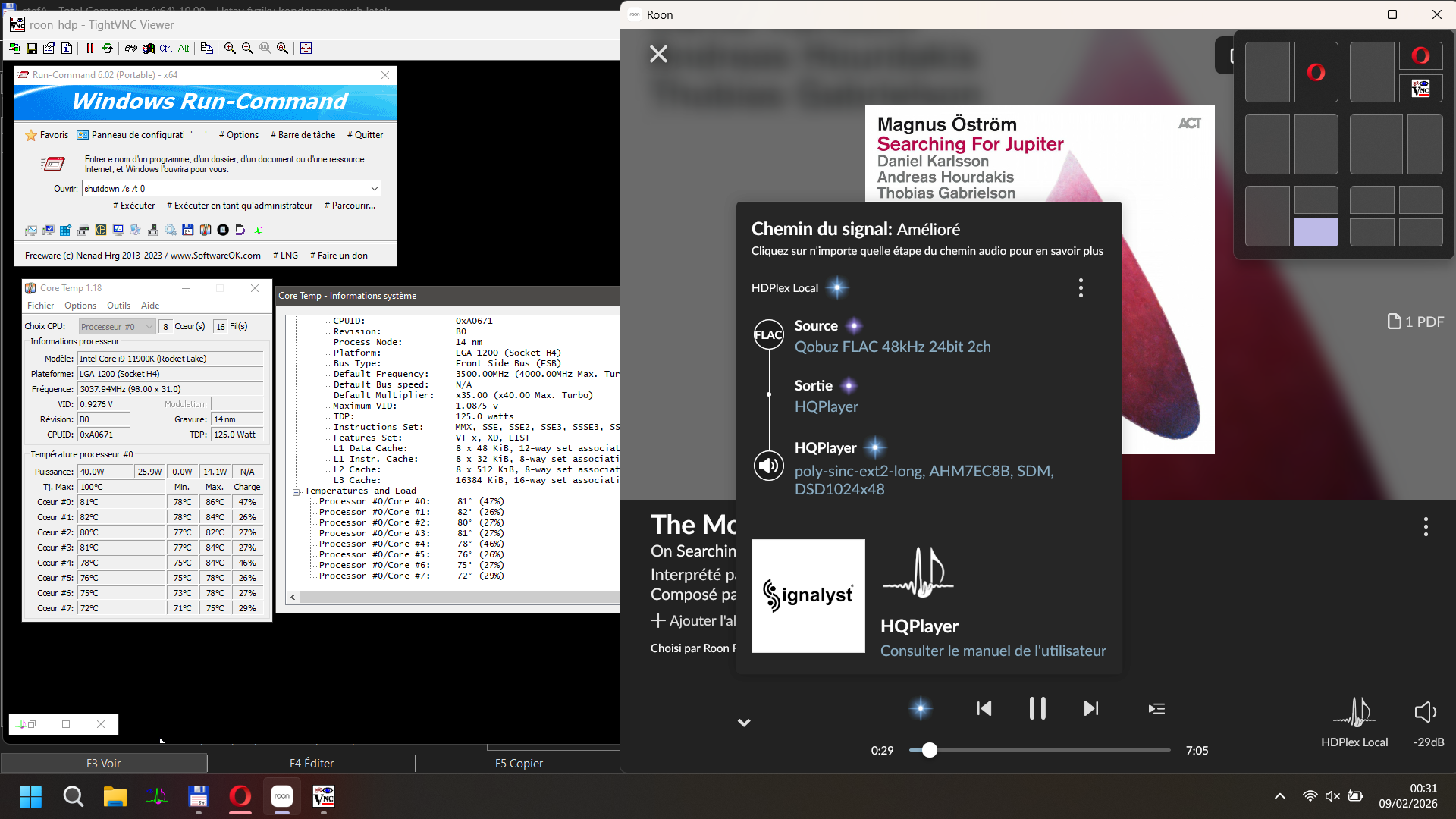Open the # Options menu in Run-Command
1456x819 pixels.
click(239, 135)
